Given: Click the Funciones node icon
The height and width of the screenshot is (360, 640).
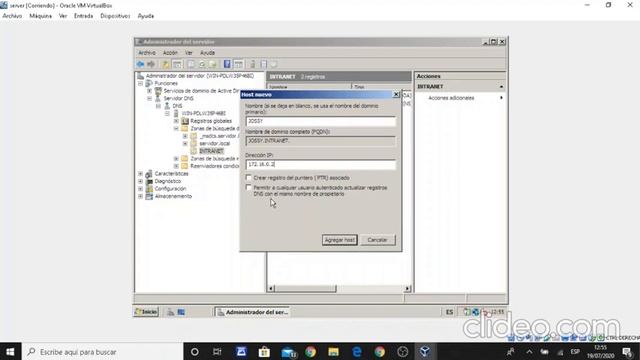Looking at the screenshot, I should coord(149,83).
